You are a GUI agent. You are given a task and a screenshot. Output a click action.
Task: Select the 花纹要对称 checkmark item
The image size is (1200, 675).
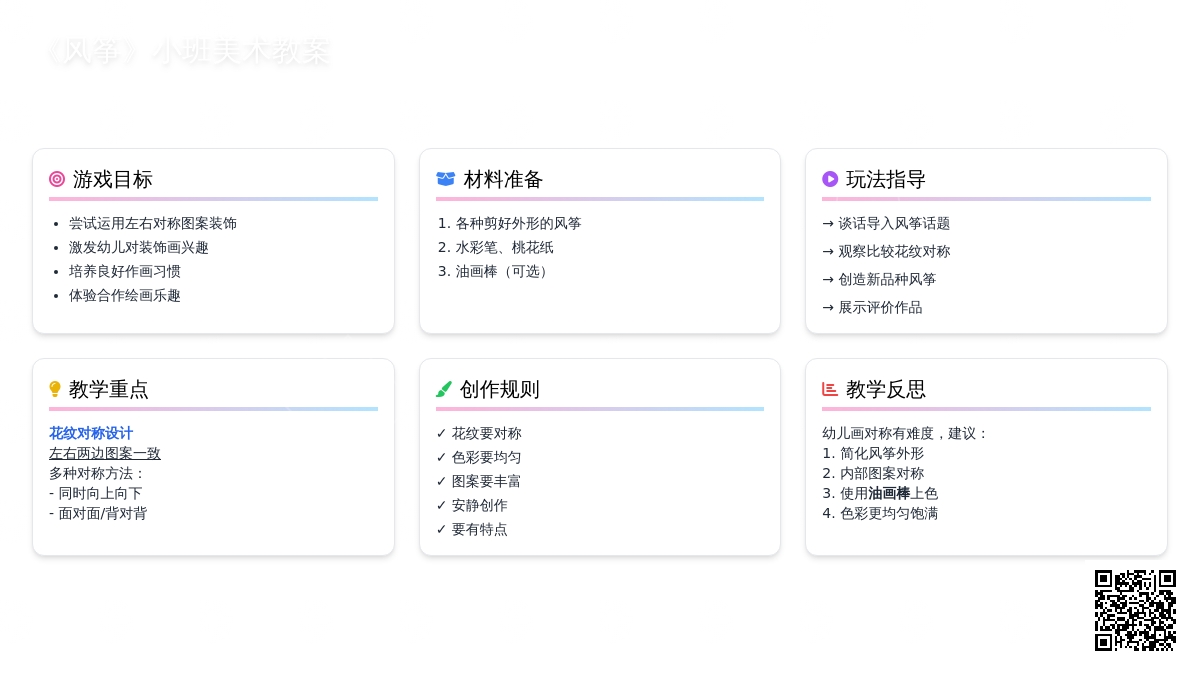coord(479,433)
